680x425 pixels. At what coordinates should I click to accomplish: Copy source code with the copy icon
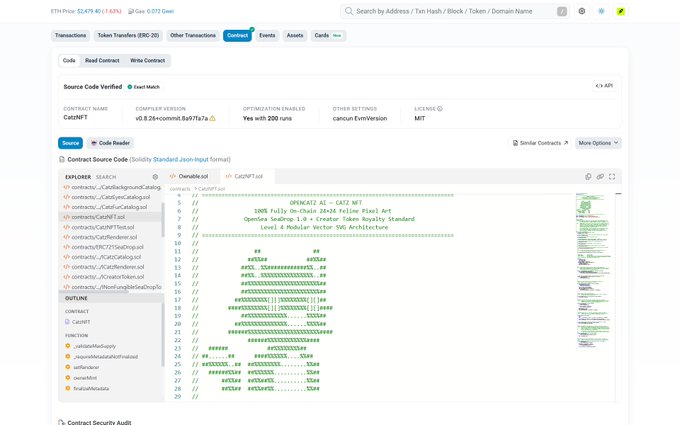(588, 177)
